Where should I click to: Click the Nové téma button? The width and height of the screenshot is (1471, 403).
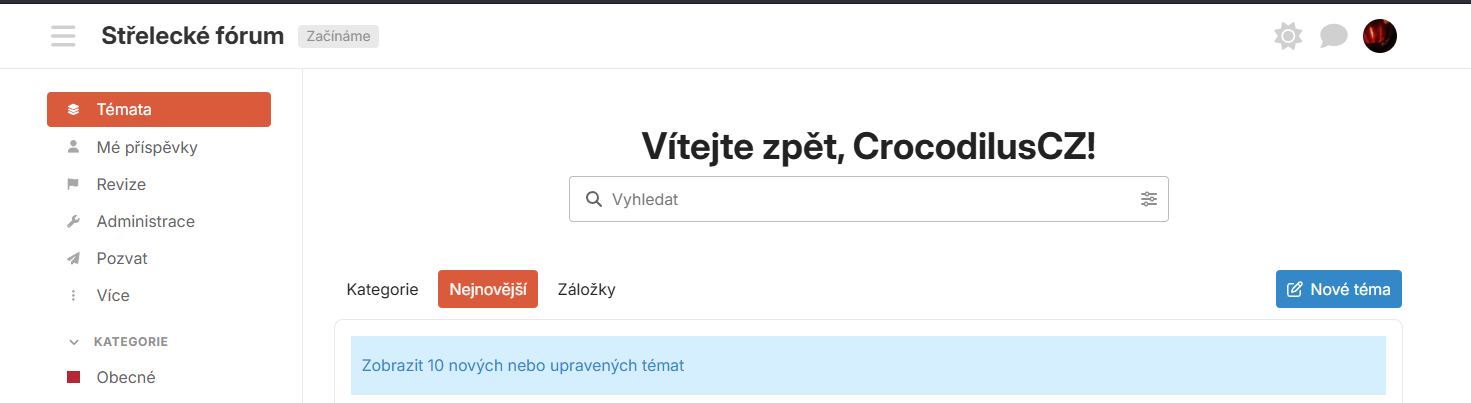pos(1339,289)
